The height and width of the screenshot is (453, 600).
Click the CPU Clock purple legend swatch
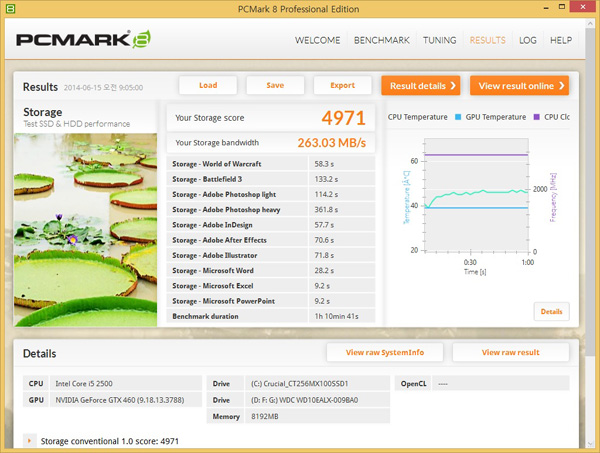coord(536,117)
